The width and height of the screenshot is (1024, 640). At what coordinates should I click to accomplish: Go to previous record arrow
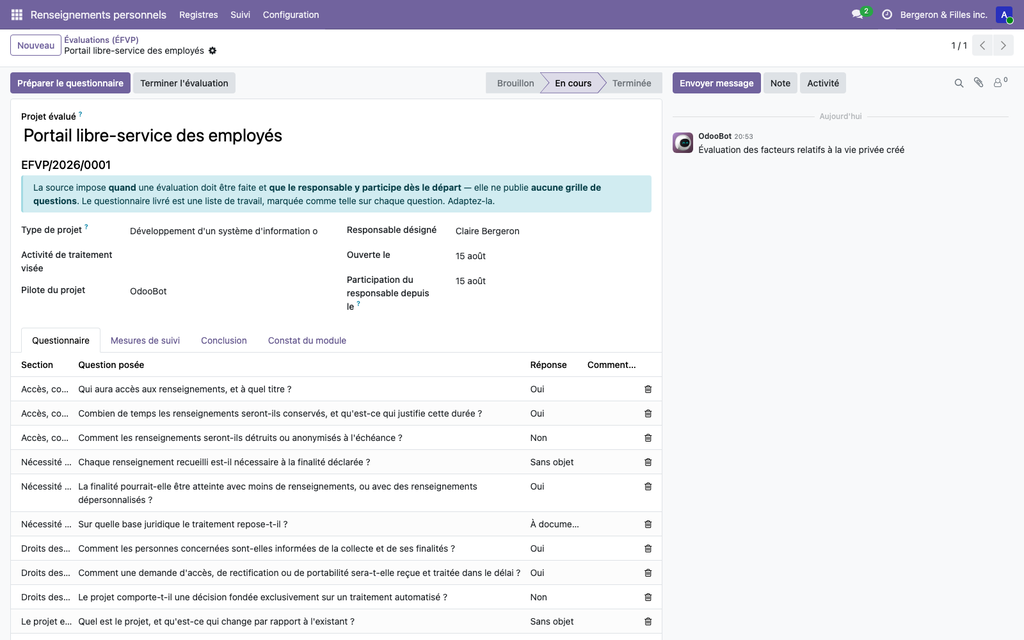coord(982,46)
